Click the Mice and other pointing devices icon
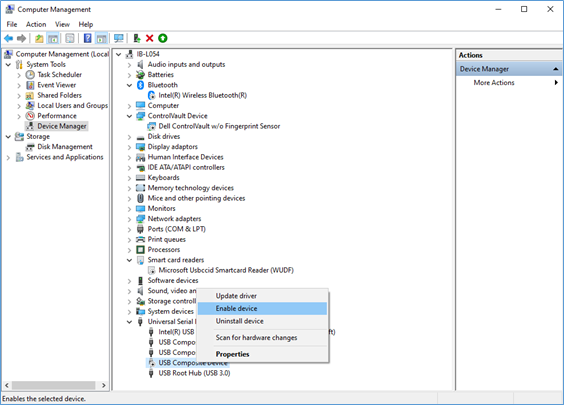The height and width of the screenshot is (405, 564). (140, 198)
